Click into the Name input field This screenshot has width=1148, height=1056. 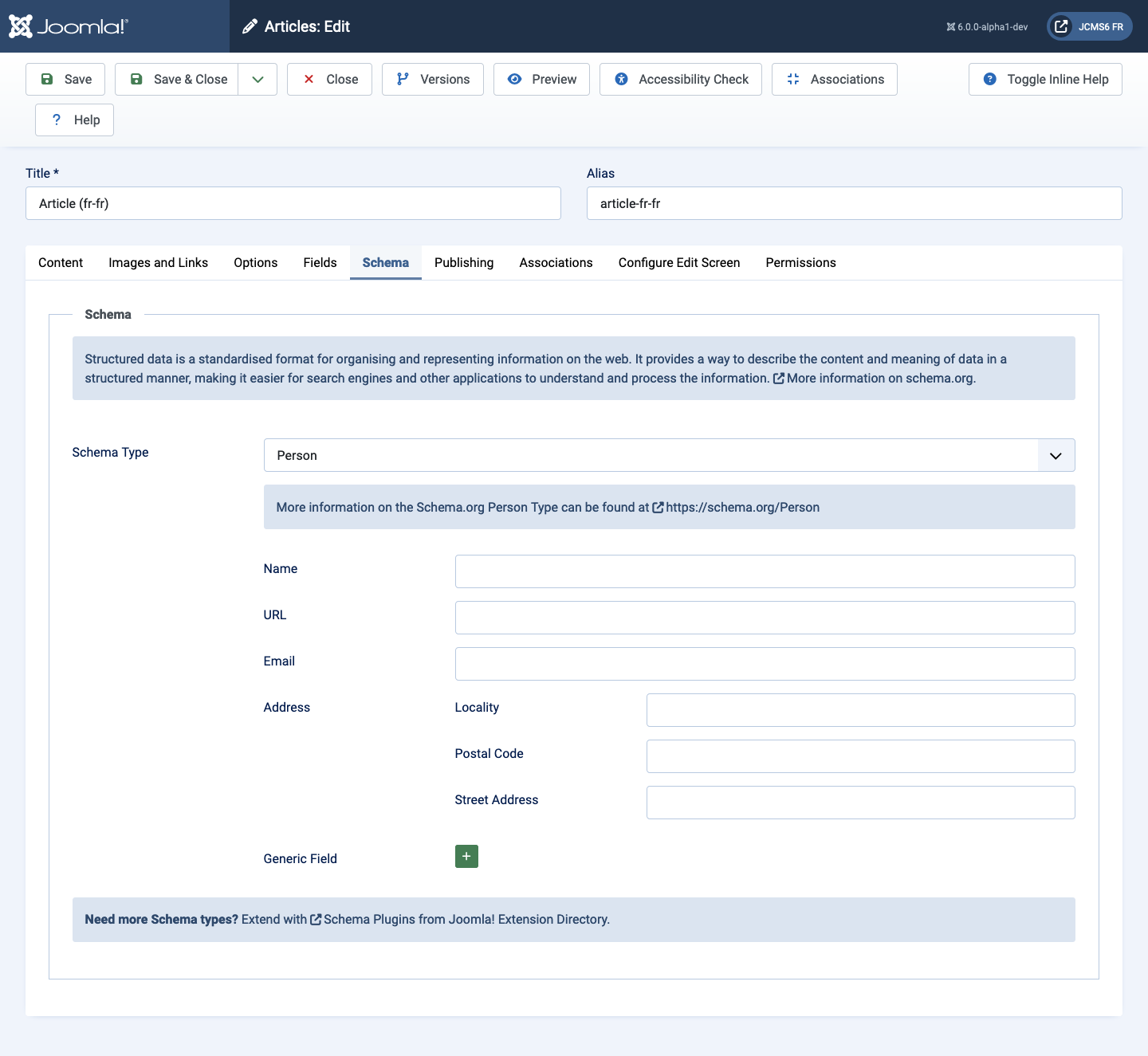click(x=765, y=571)
